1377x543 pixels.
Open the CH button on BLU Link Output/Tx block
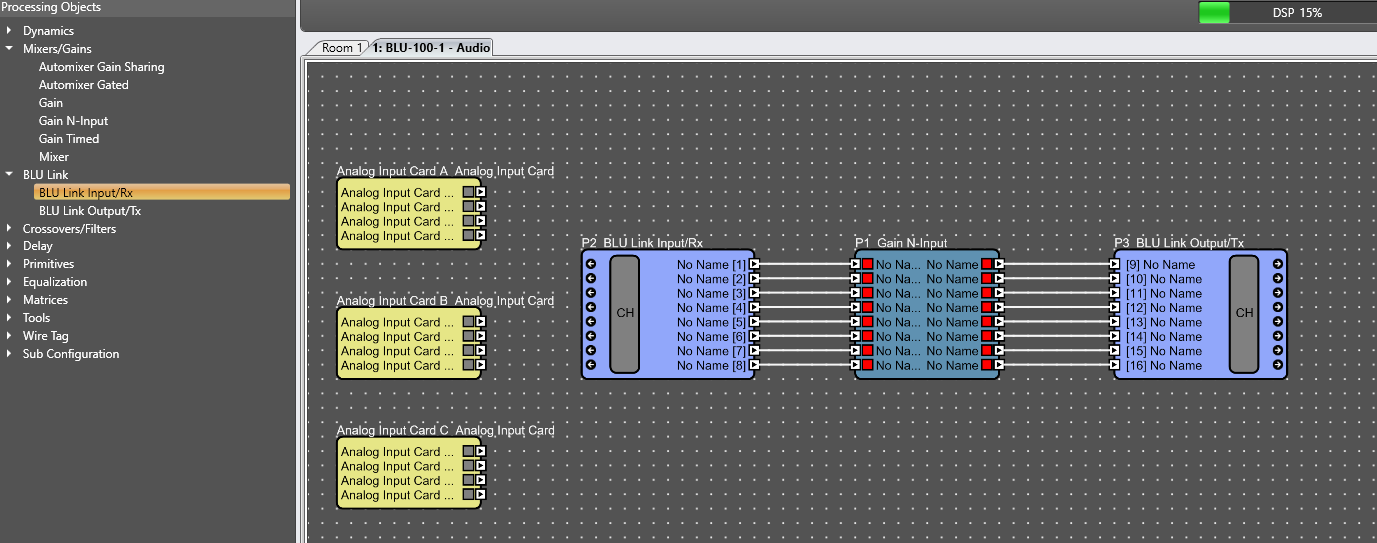1244,314
